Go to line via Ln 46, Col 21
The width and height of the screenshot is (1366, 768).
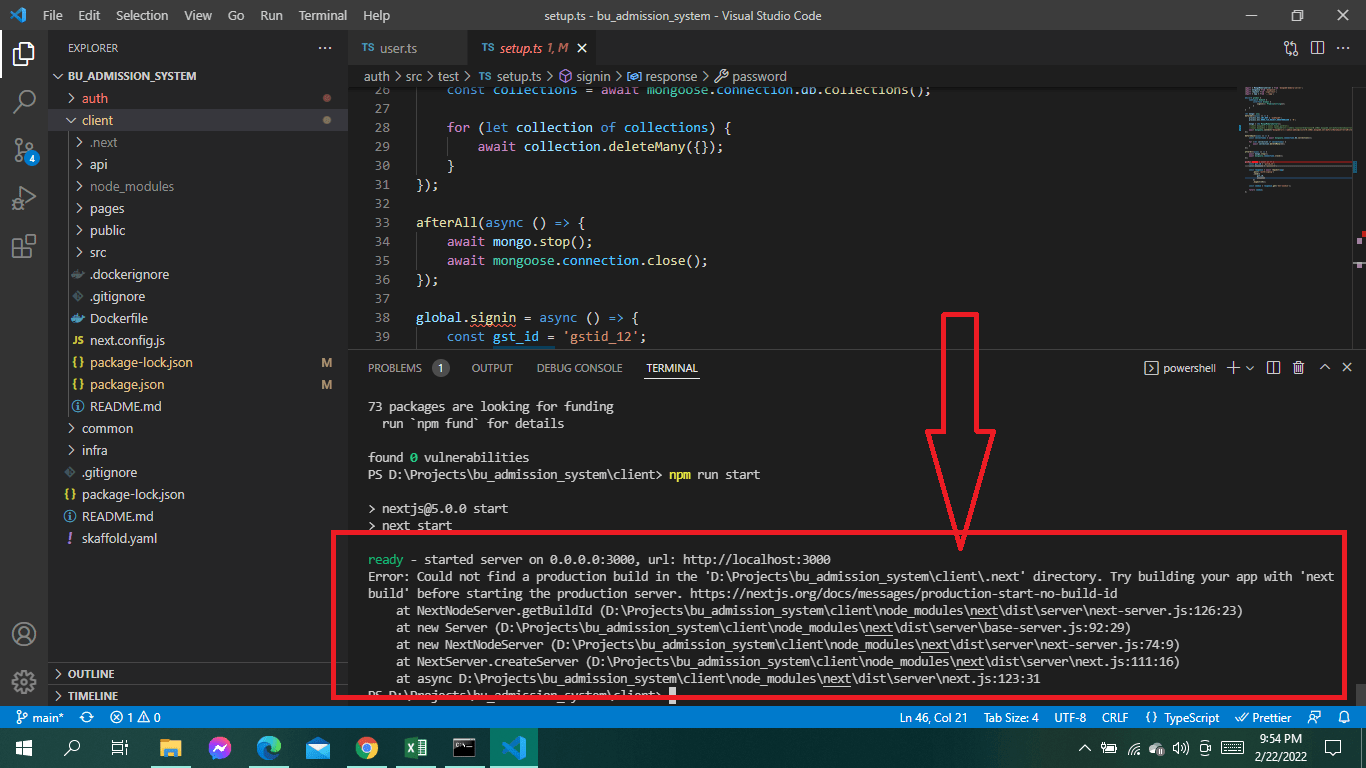933,717
